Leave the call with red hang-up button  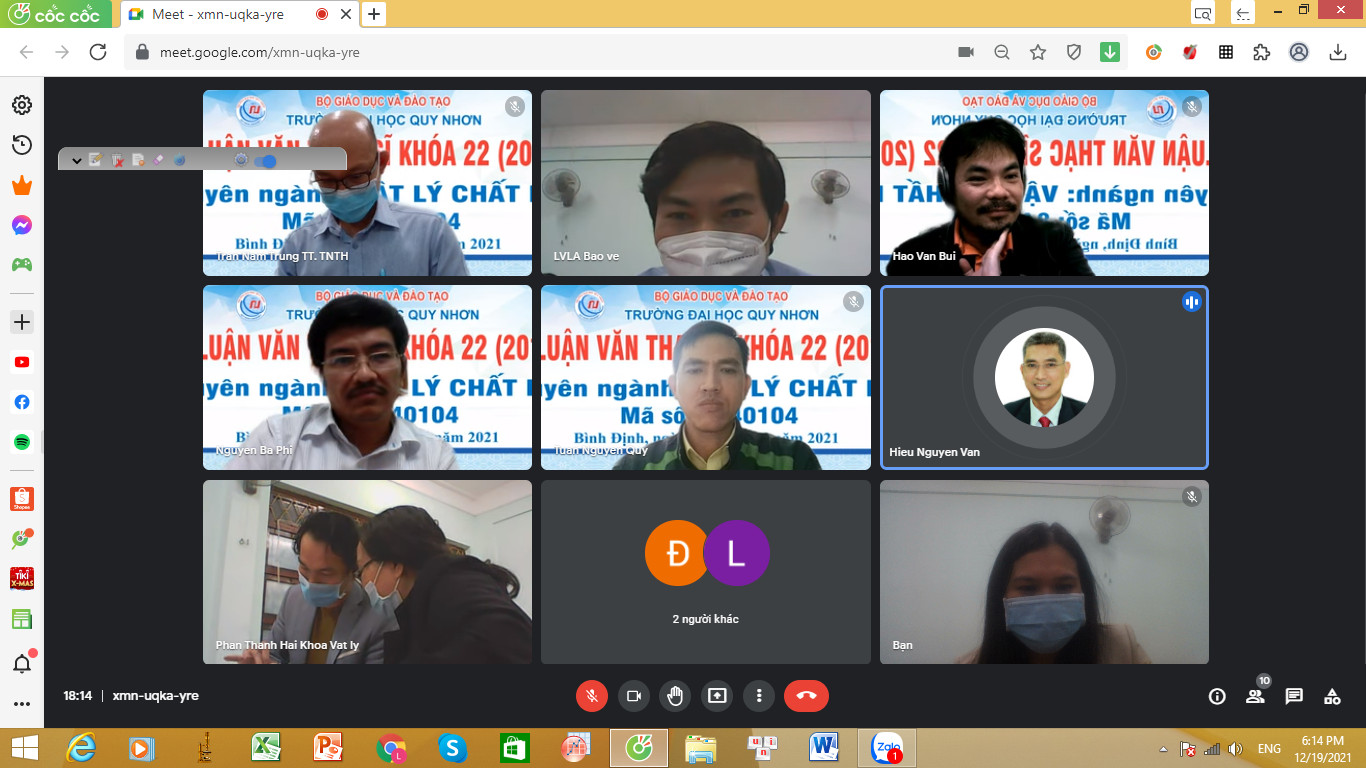[806, 696]
